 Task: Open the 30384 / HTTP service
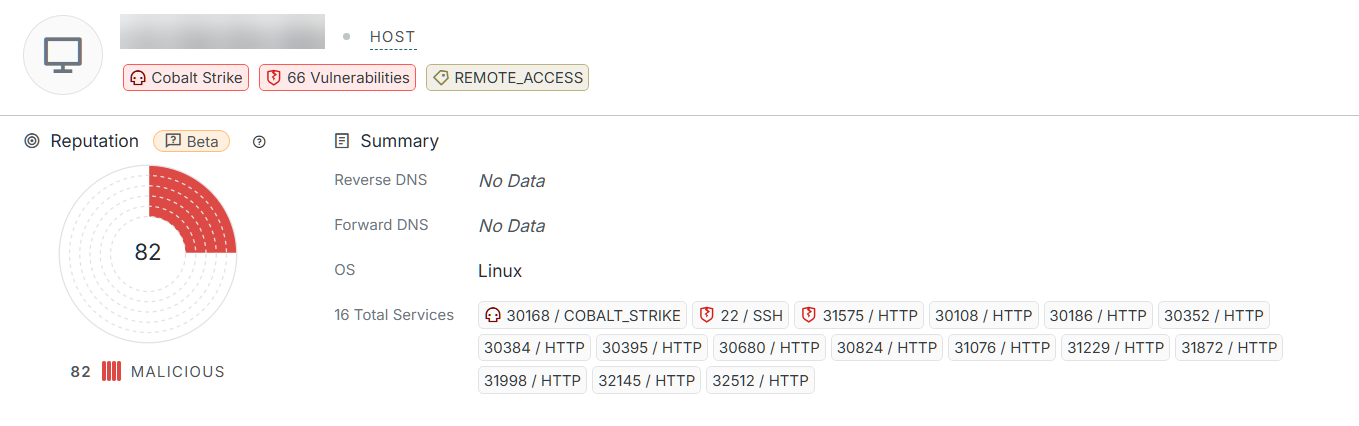(x=535, y=348)
